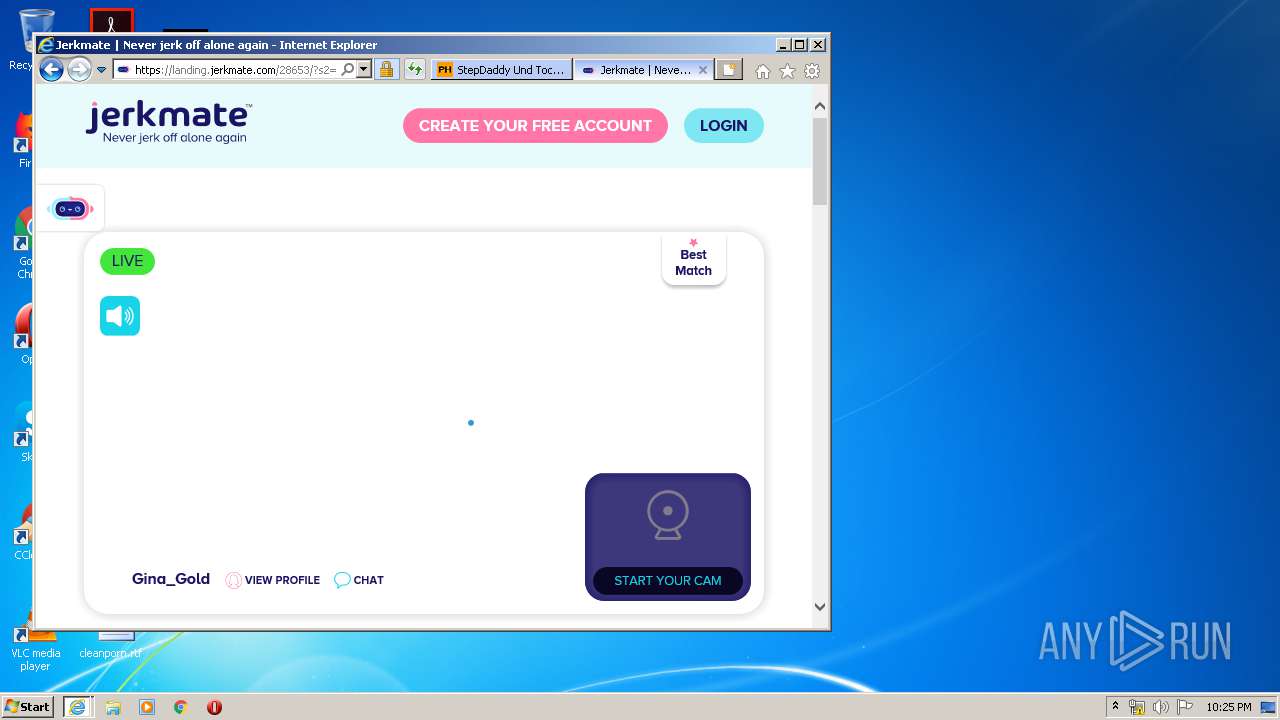Screen dimensions: 1280x720
Task: Click the address bar search magnifier icon
Action: click(x=347, y=70)
